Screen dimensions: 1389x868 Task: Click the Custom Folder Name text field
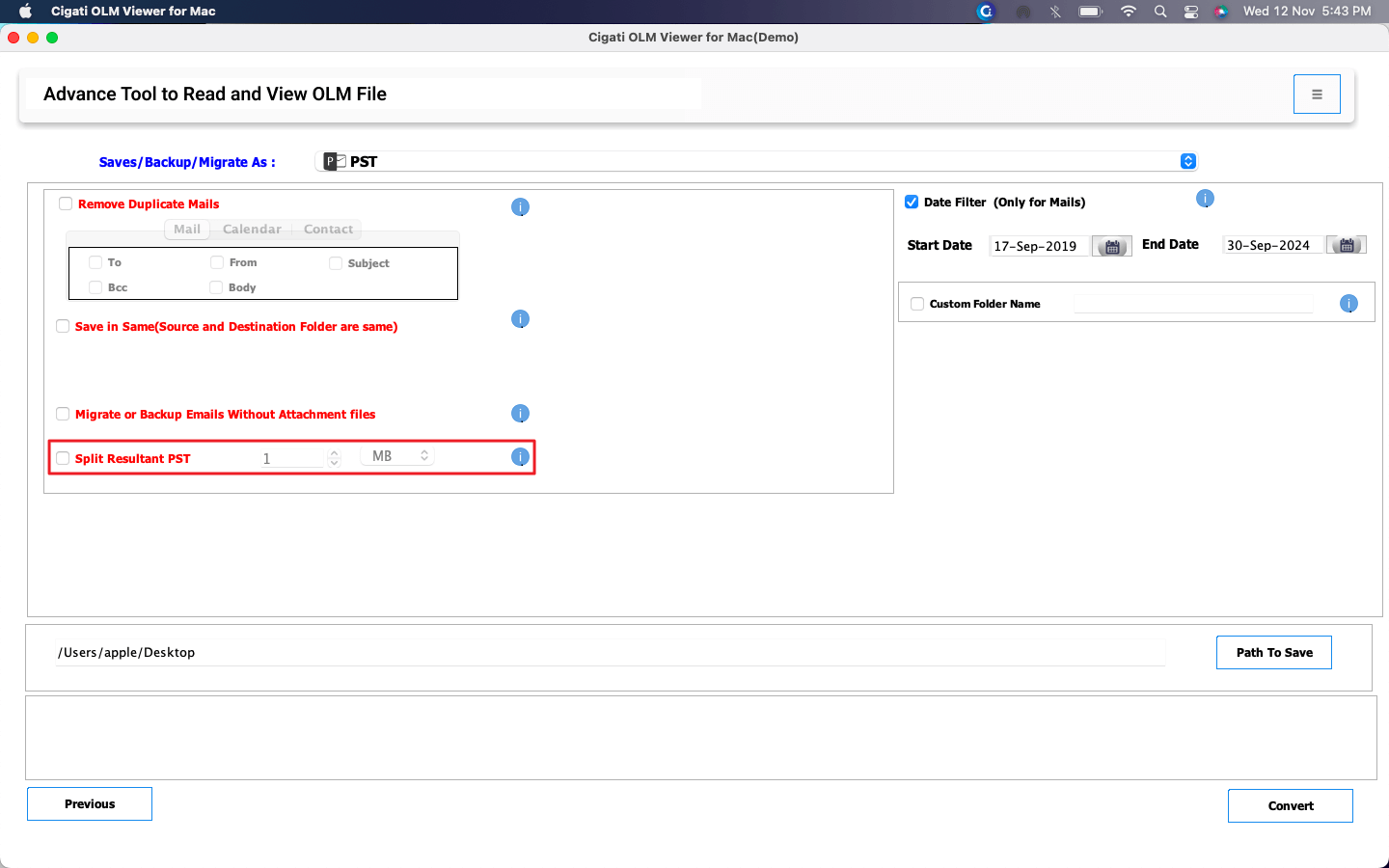(x=1193, y=304)
